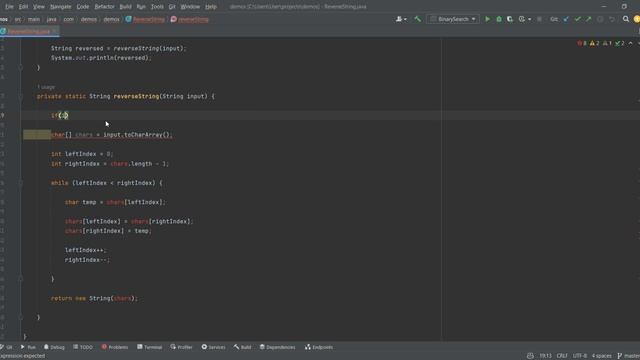The height and width of the screenshot is (360, 640).
Task: Open the Tools menu
Action: coord(157,7)
